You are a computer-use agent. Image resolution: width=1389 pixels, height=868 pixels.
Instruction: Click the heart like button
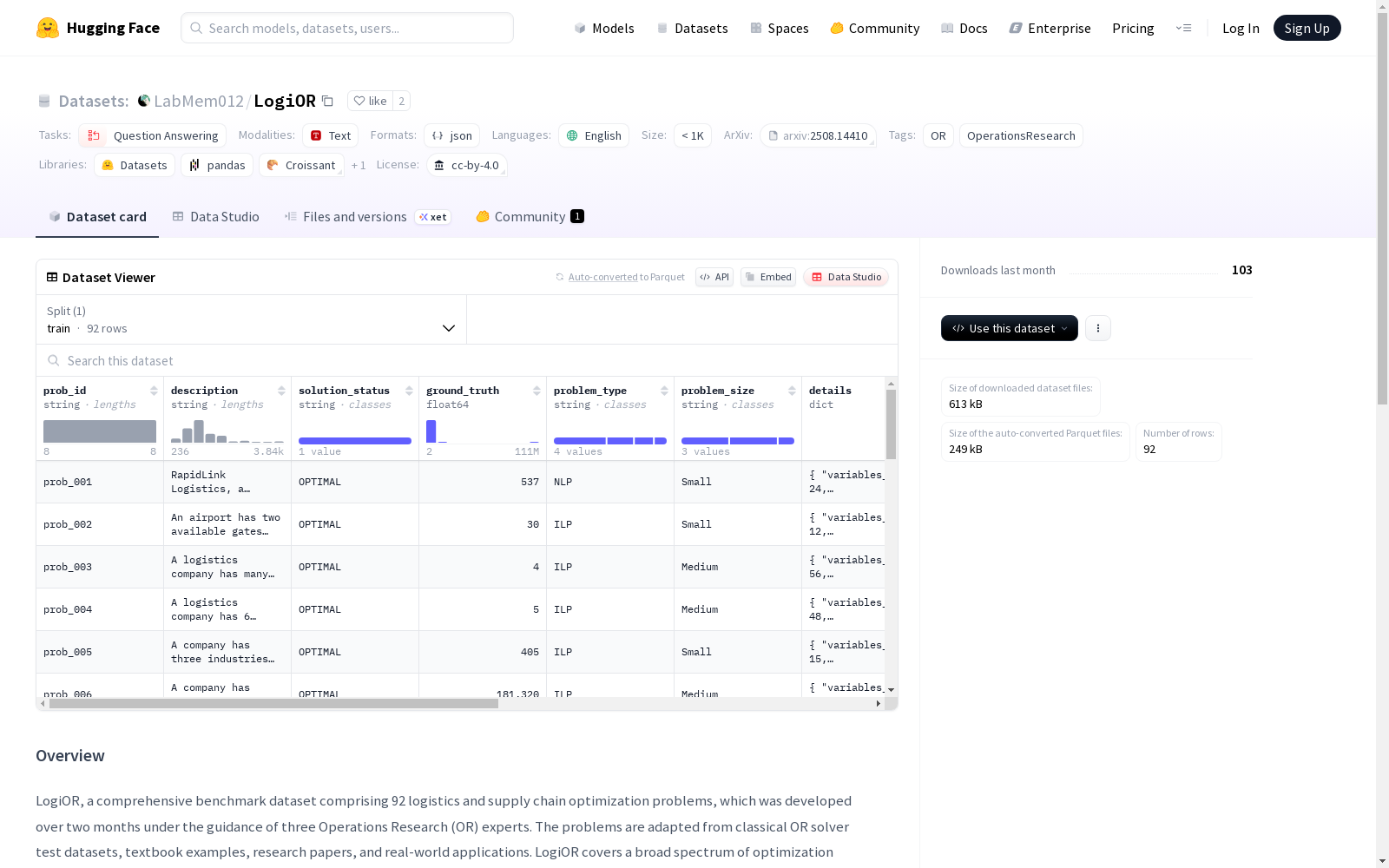pos(370,101)
